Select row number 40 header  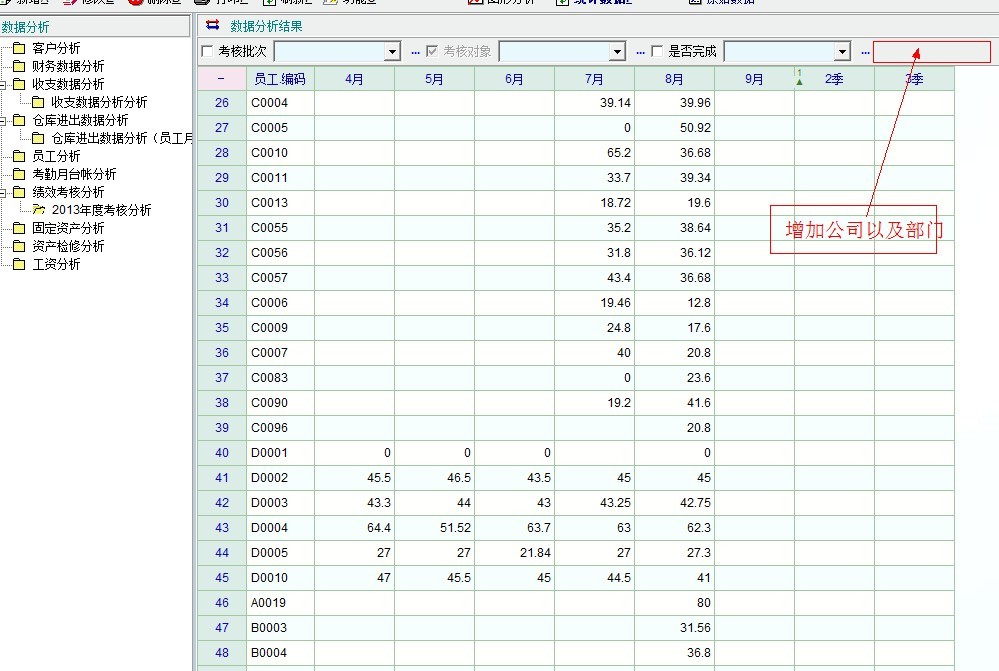[x=221, y=453]
